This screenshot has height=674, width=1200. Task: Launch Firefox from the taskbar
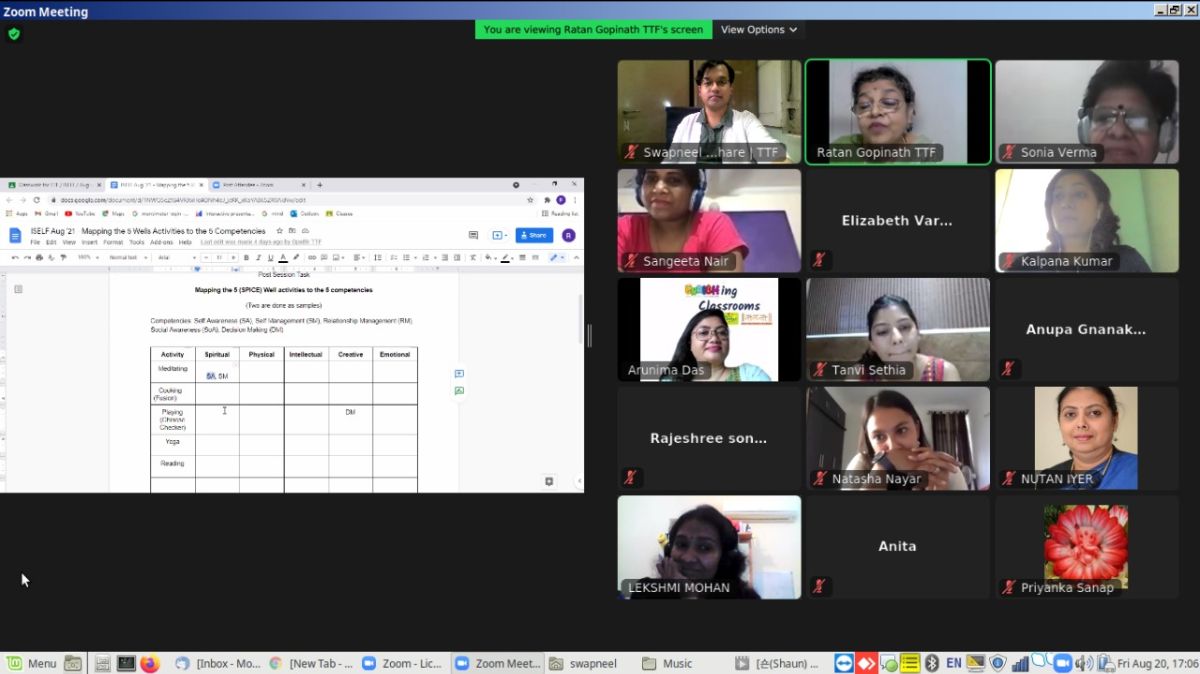[x=150, y=663]
